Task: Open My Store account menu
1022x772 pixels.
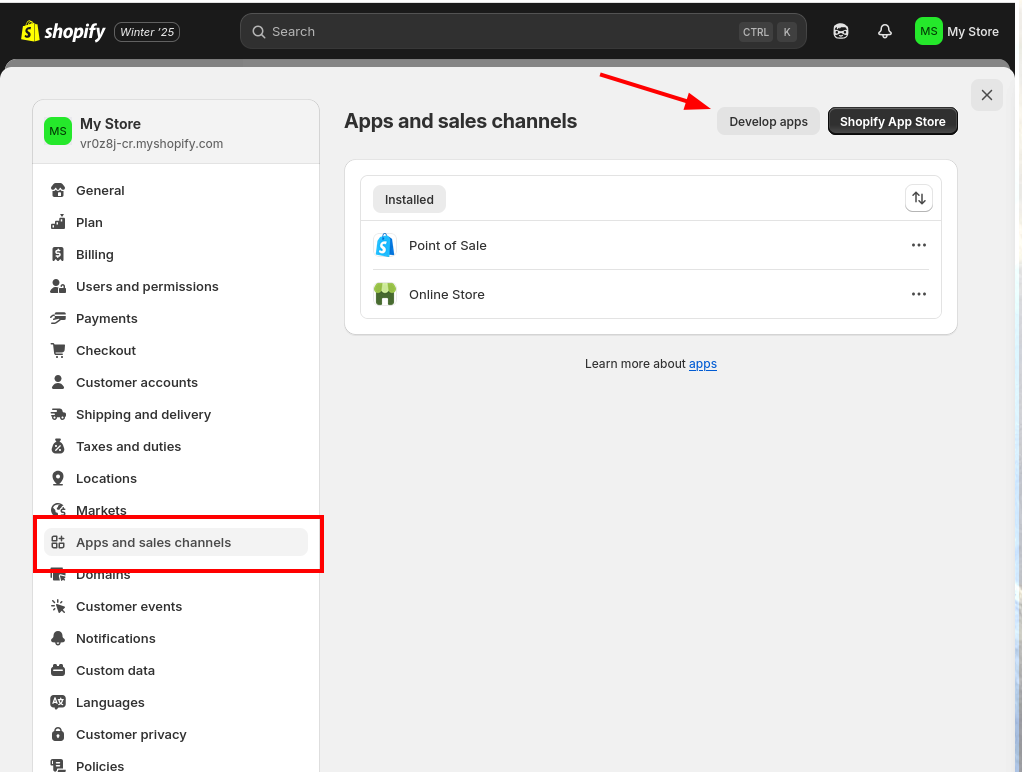Action: [956, 31]
